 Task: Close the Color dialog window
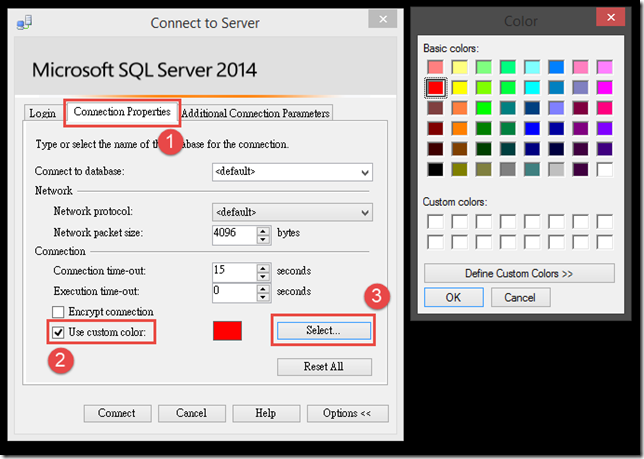(611, 17)
